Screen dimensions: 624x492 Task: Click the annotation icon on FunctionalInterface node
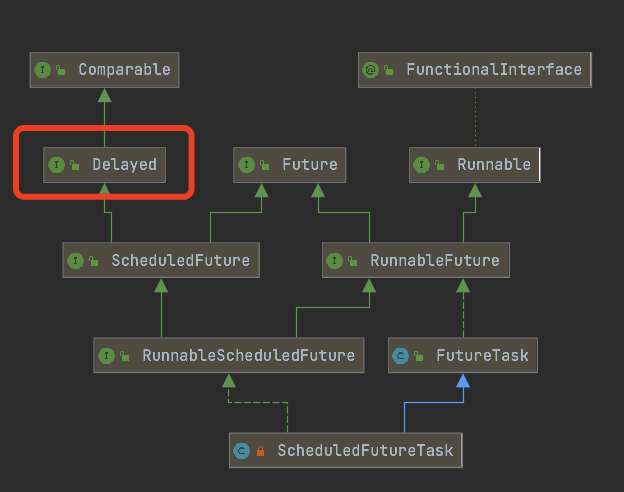tap(370, 70)
